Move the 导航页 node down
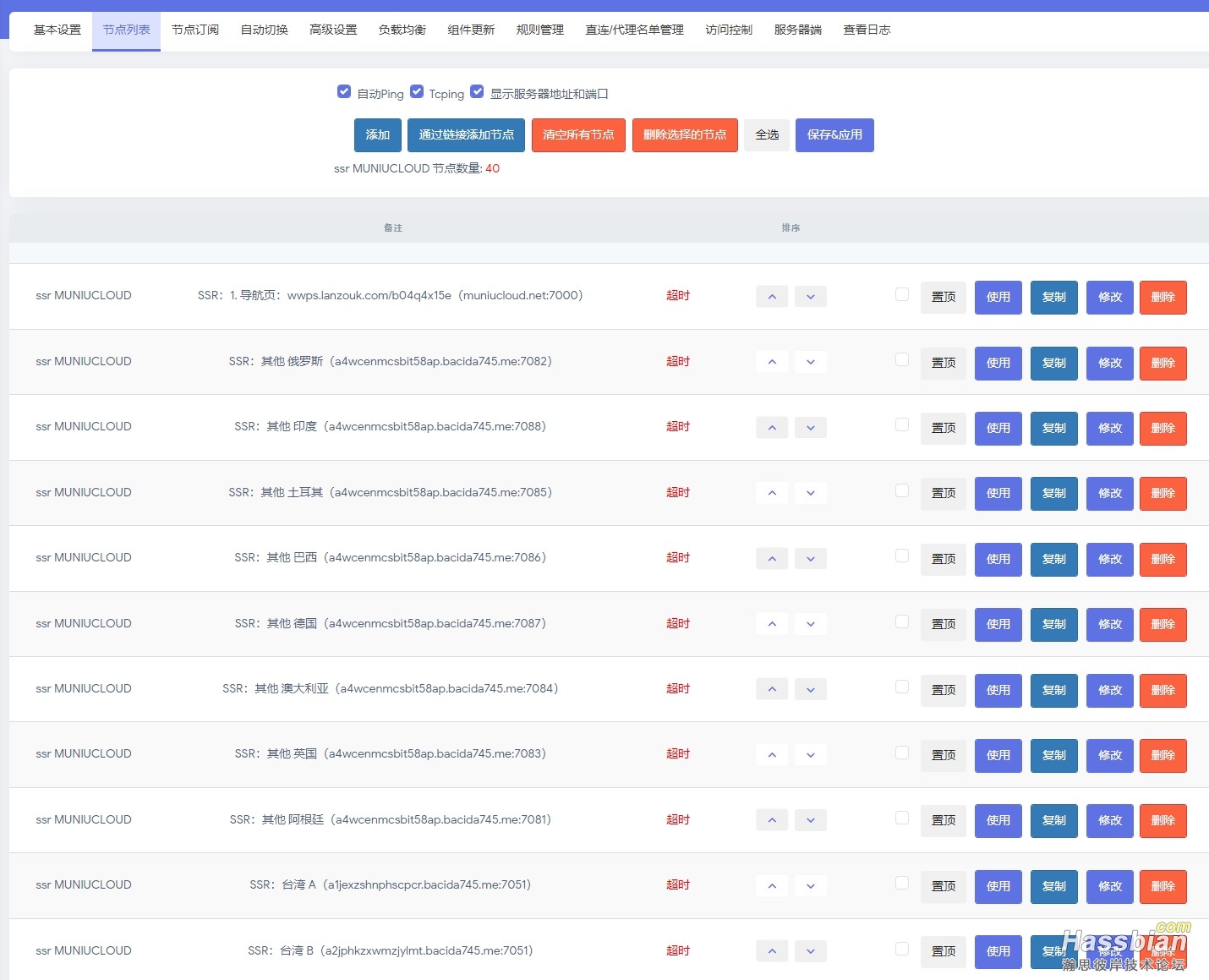The height and width of the screenshot is (980, 1209). click(x=811, y=297)
